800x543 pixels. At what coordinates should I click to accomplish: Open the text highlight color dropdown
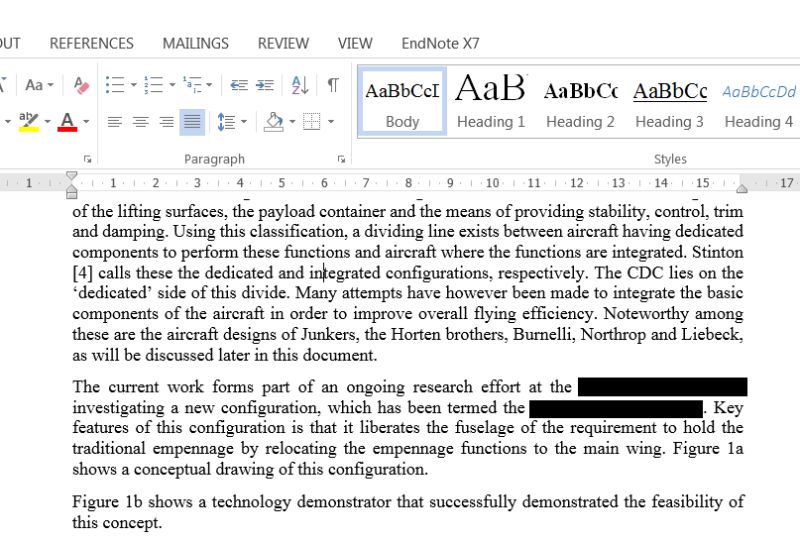point(47,121)
